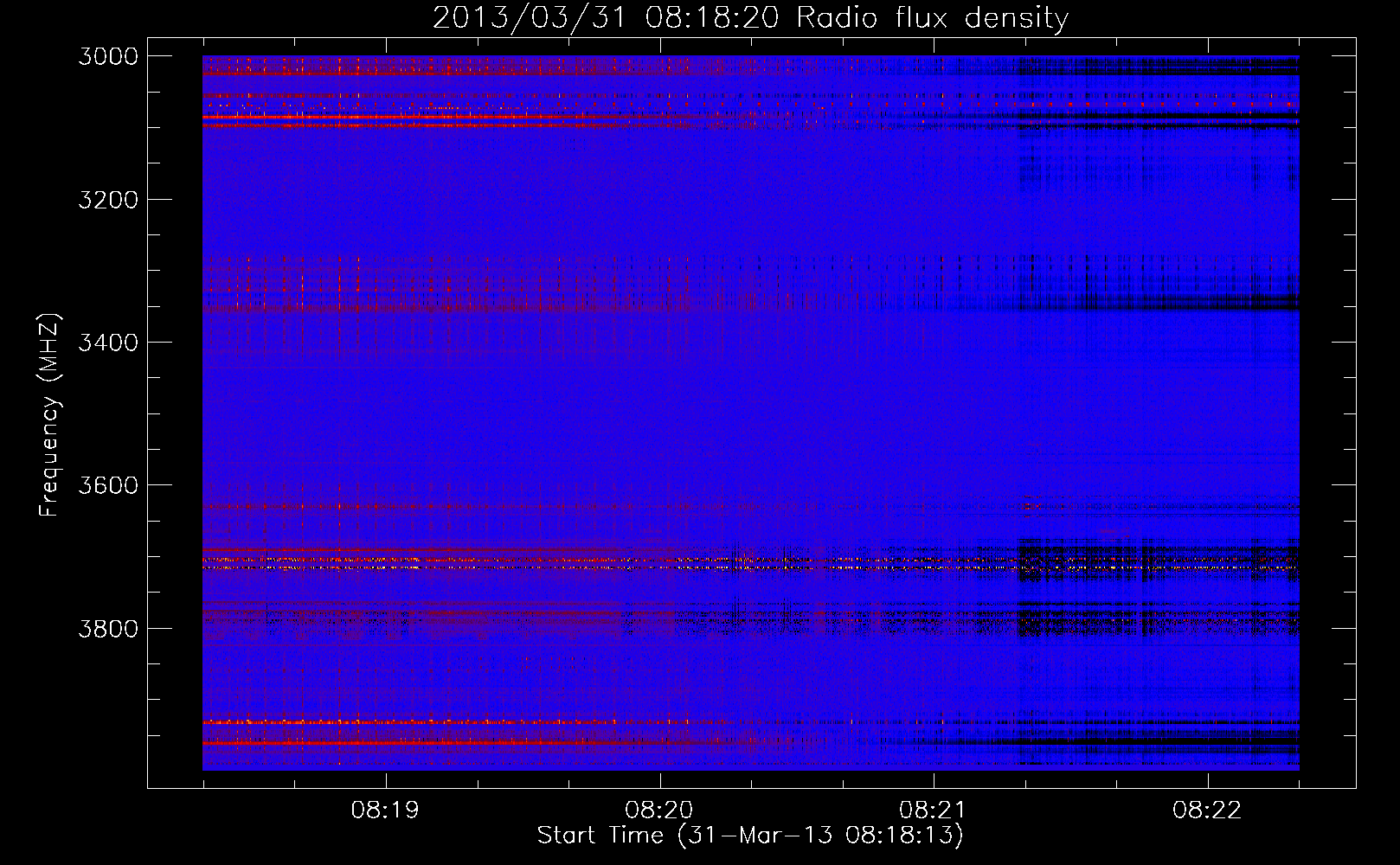
Task: Select the 3800 frequency tick label
Action: [x=108, y=628]
